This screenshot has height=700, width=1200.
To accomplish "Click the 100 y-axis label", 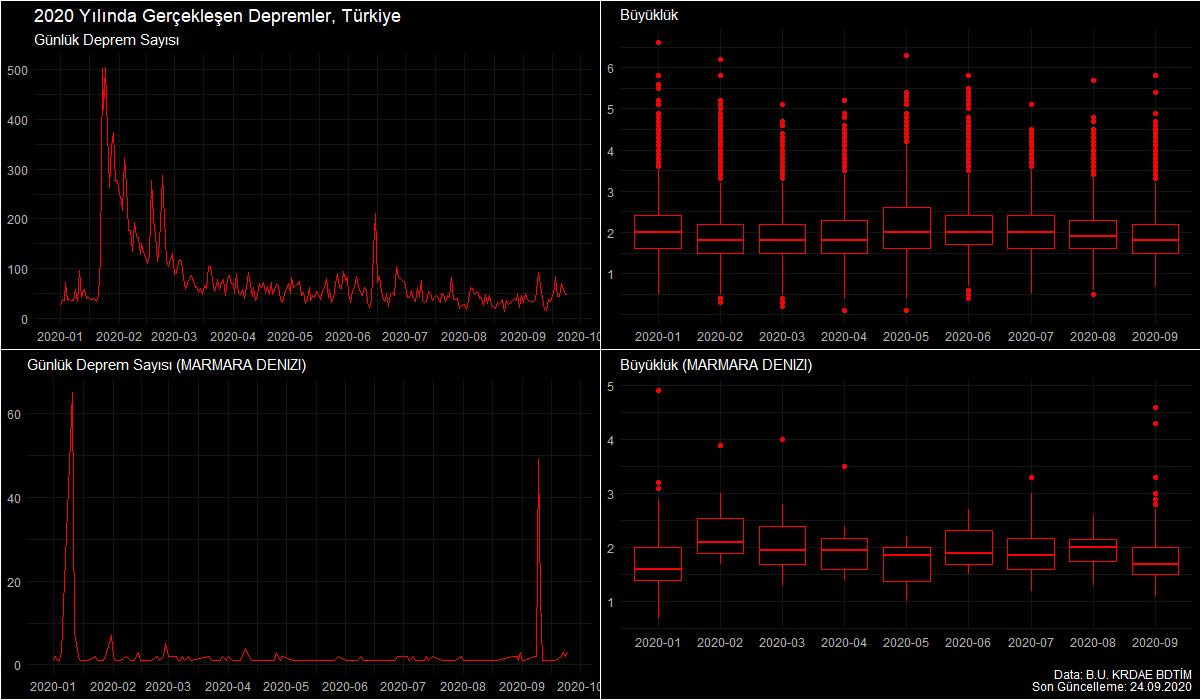I will tap(17, 269).
